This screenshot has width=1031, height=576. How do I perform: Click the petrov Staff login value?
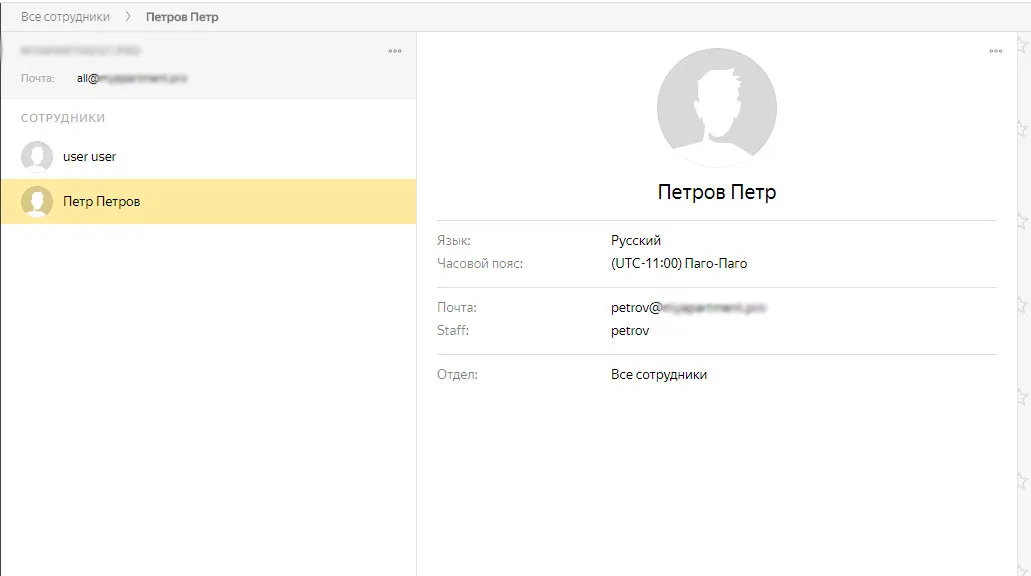(x=630, y=330)
